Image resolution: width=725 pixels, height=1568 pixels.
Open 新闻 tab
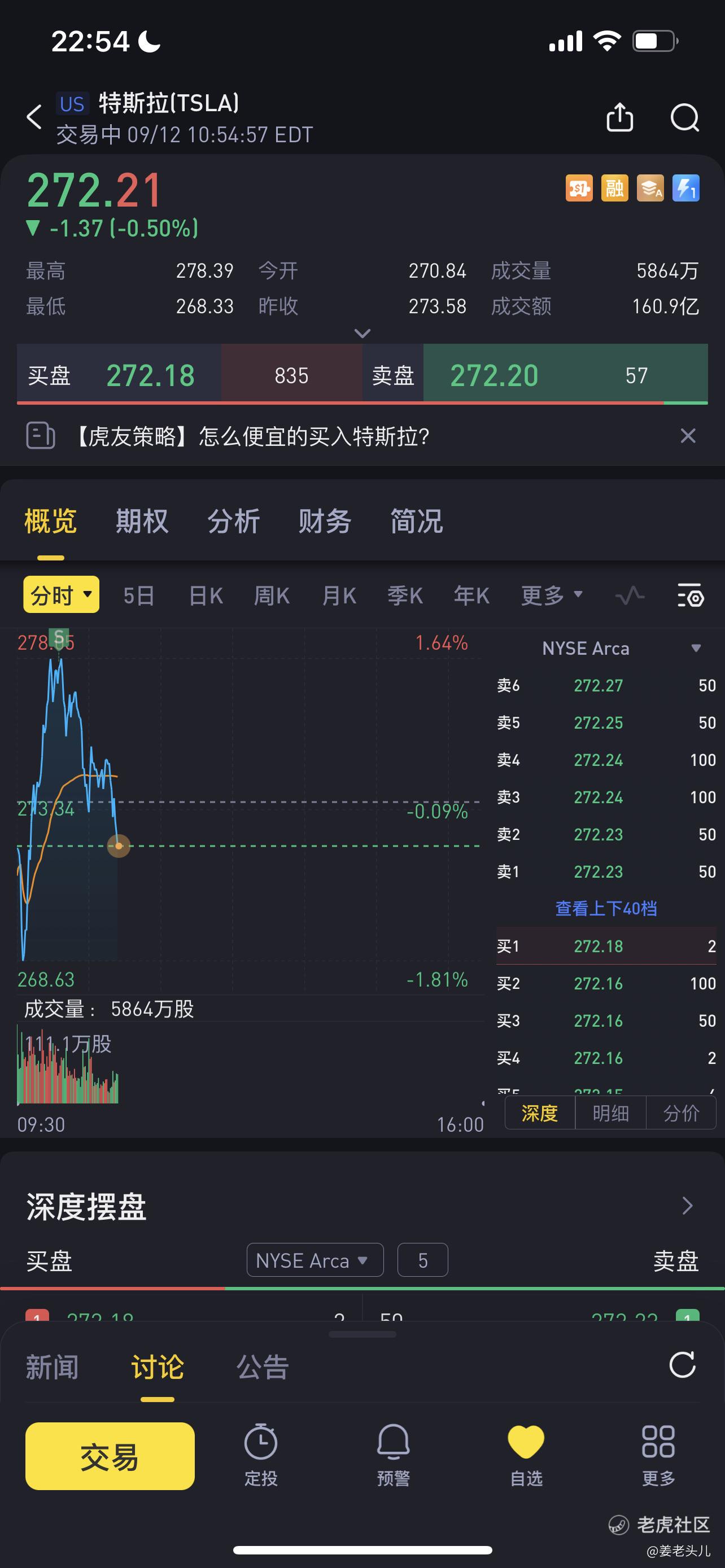(x=52, y=1367)
